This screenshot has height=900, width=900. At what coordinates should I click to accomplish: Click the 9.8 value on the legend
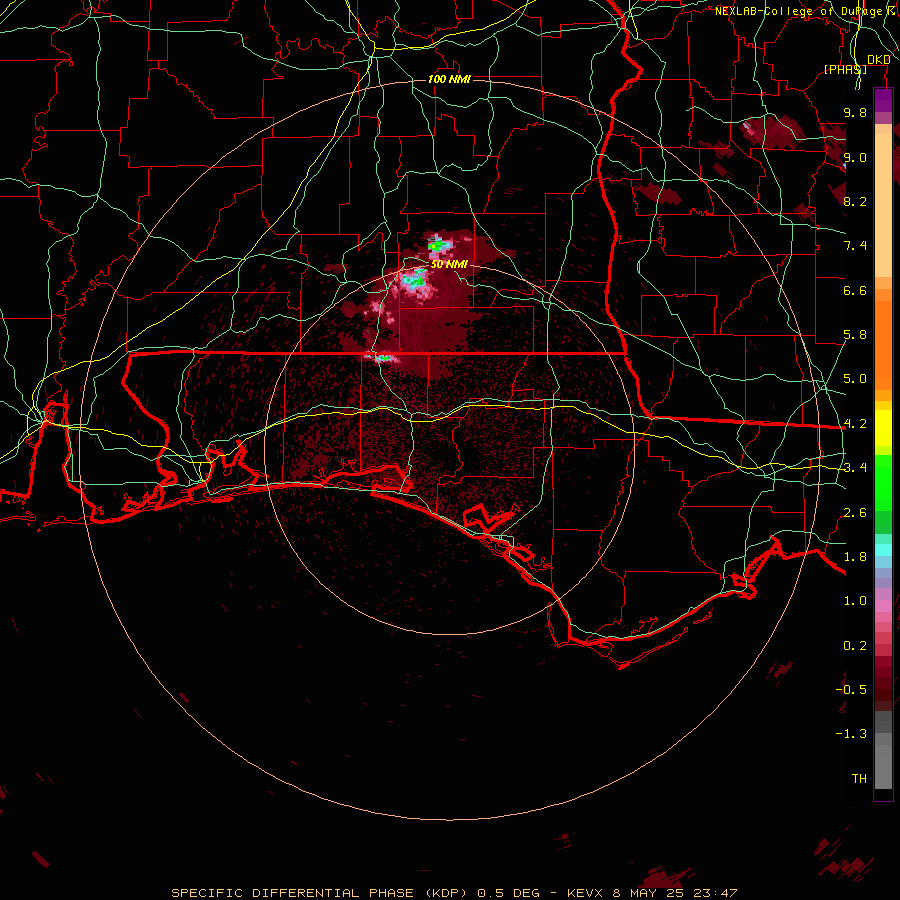[x=855, y=112]
